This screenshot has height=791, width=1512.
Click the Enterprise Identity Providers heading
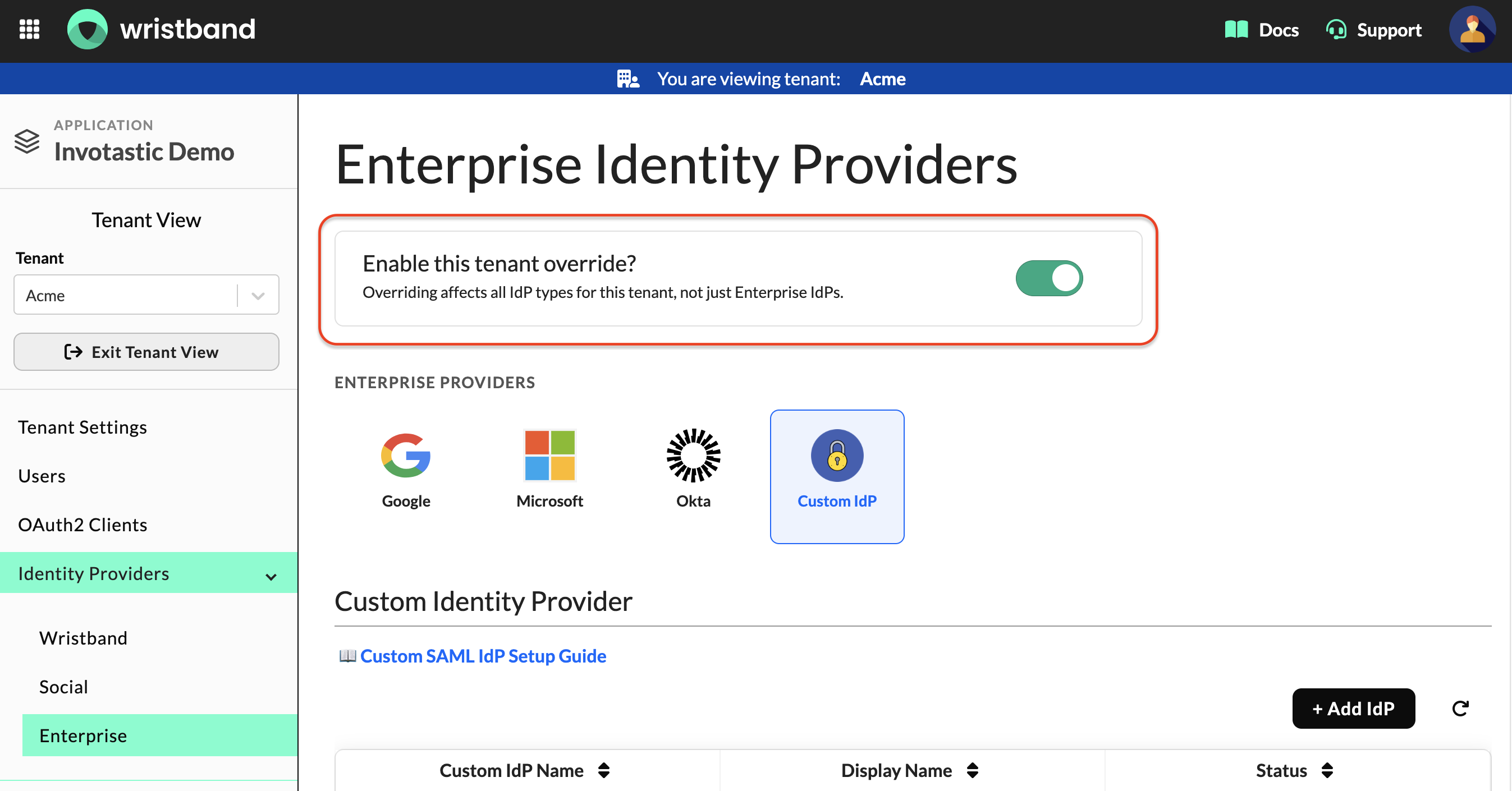click(676, 165)
